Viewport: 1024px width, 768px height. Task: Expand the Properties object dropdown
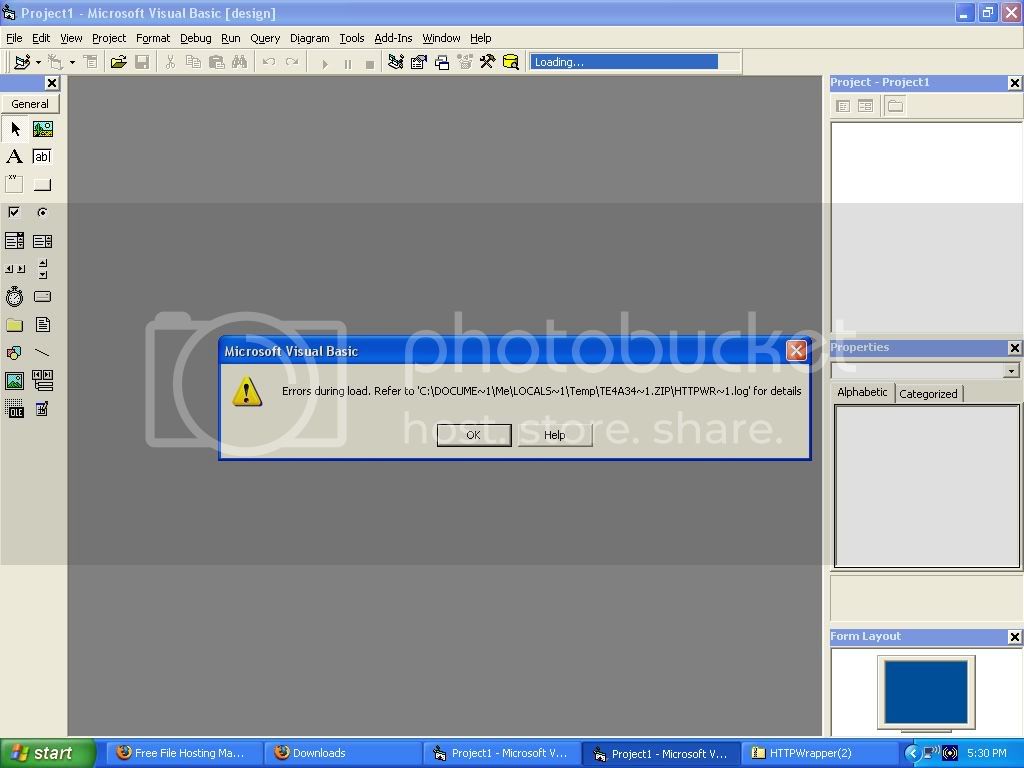(1011, 371)
